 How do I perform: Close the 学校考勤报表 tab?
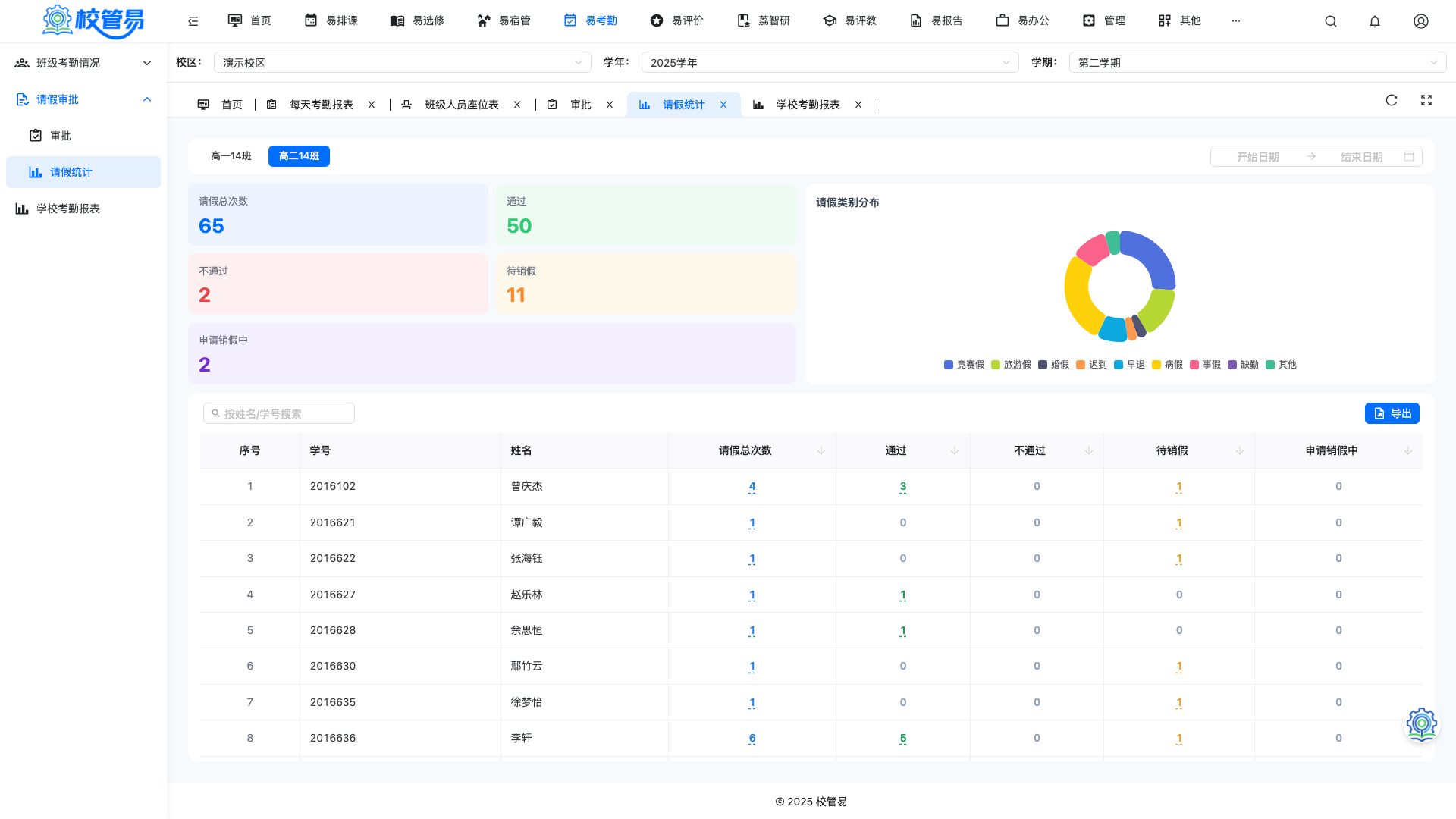pyautogui.click(x=858, y=105)
